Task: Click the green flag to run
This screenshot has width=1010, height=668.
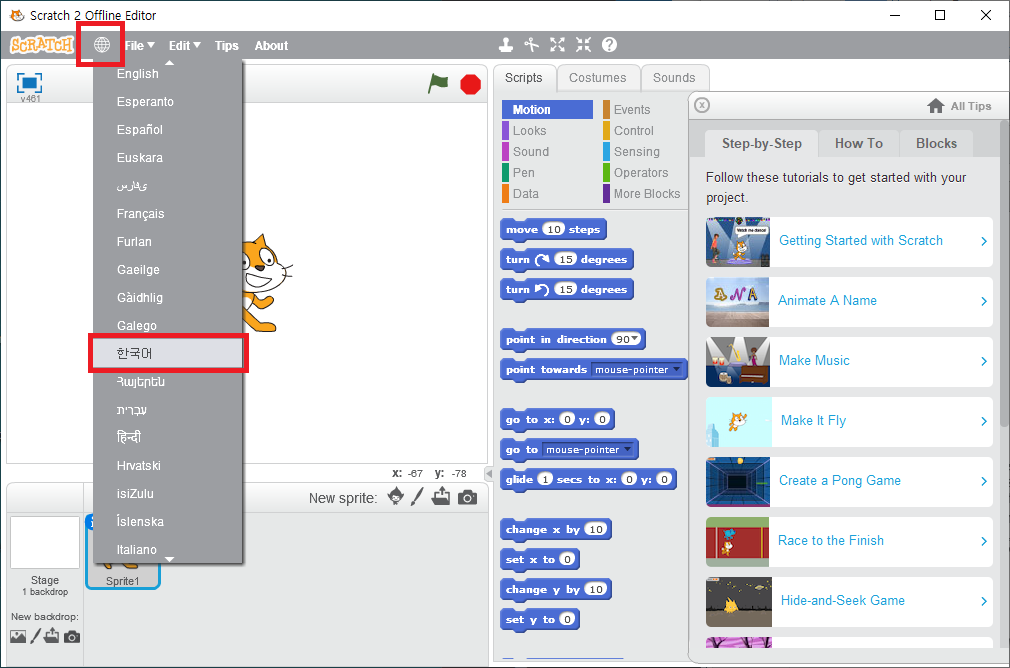Action: click(x=438, y=84)
